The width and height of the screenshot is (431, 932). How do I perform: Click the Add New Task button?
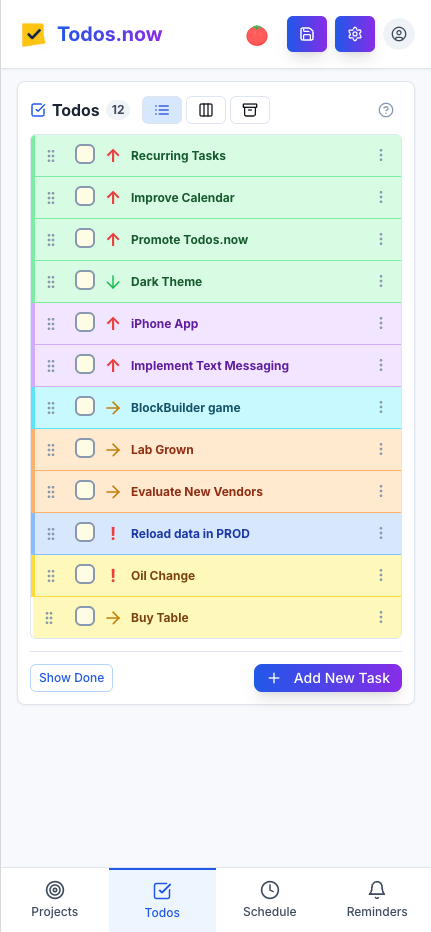coord(328,678)
